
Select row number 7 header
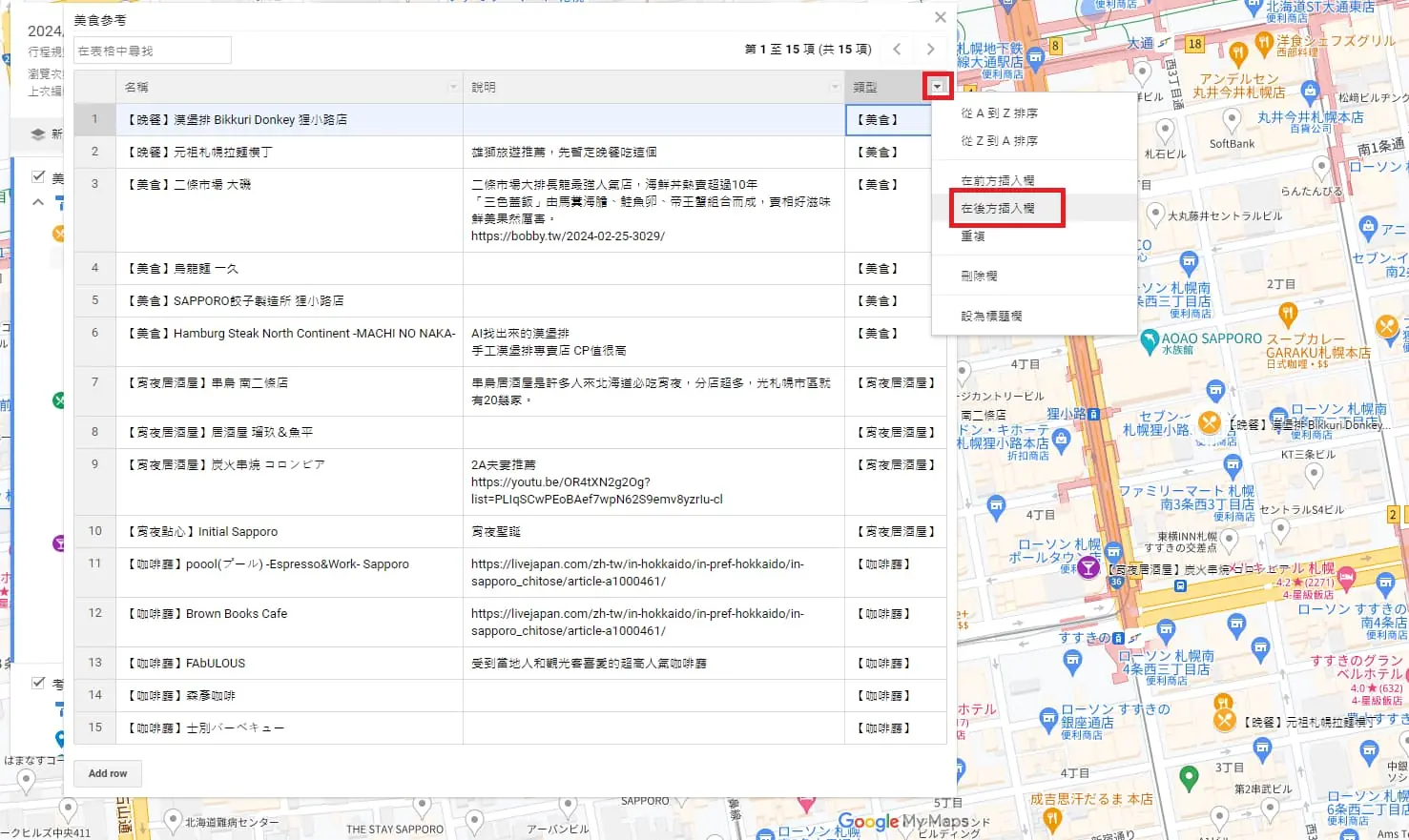click(94, 391)
